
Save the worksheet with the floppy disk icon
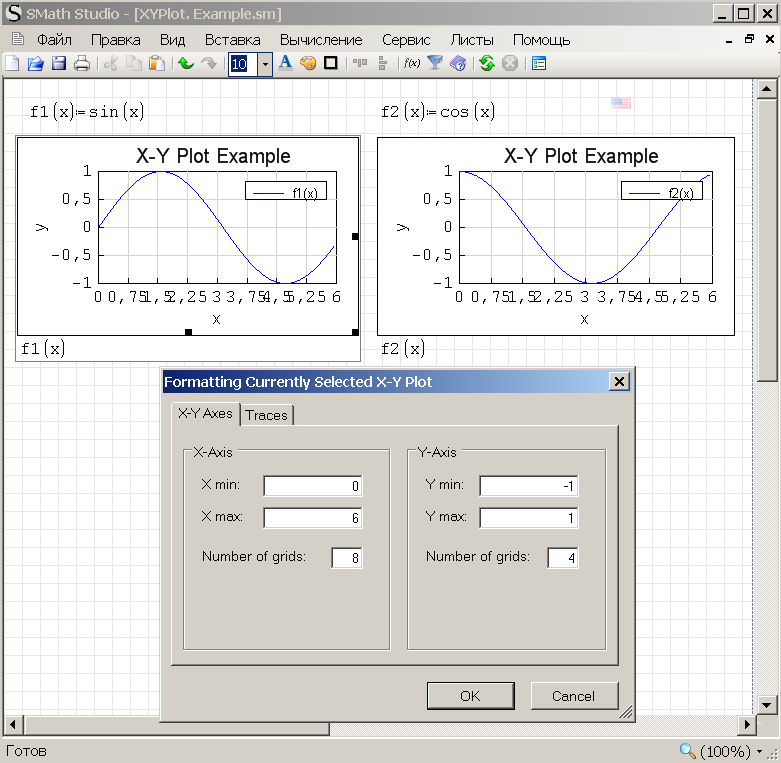tap(59, 64)
